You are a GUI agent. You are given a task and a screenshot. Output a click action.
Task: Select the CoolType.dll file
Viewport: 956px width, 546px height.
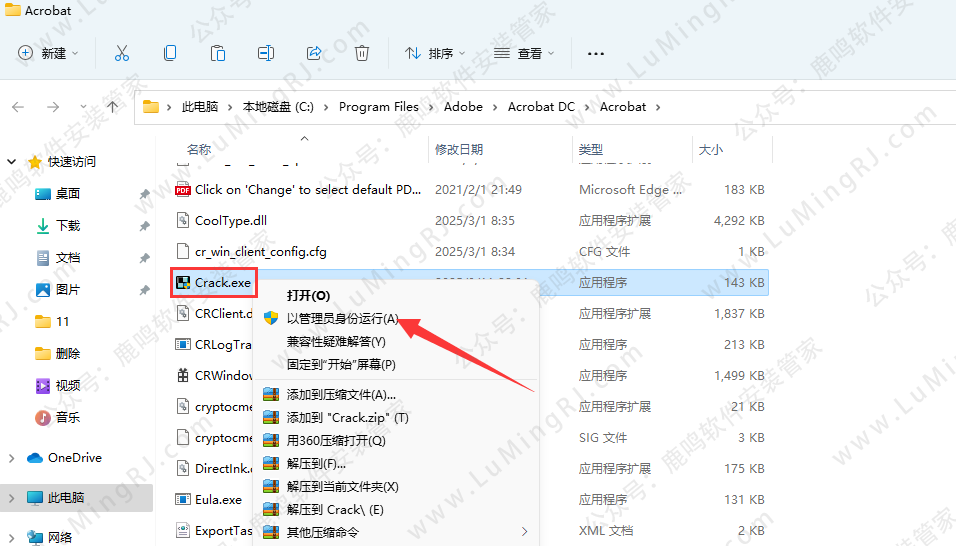coord(230,221)
